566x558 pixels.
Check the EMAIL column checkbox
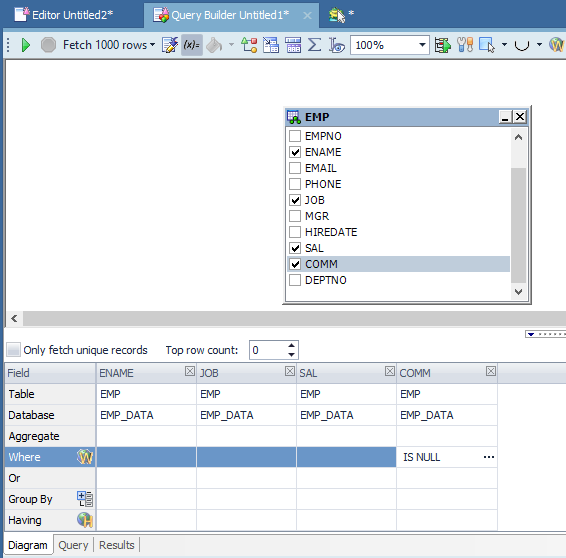coord(295,168)
